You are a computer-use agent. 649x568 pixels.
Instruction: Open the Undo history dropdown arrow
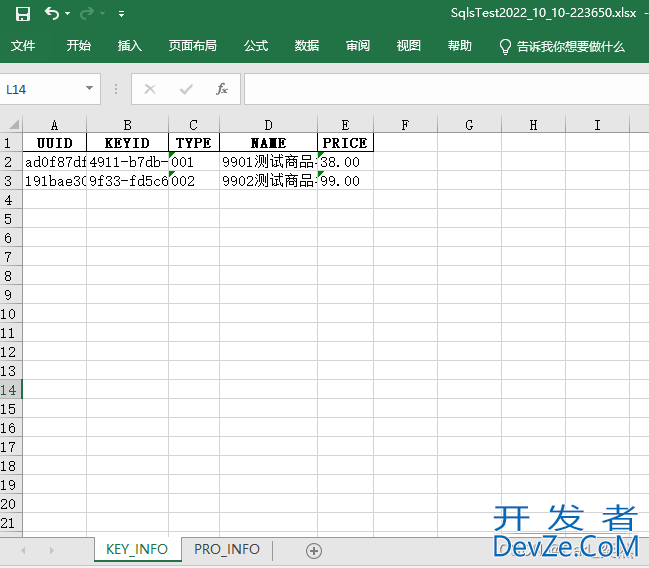67,14
